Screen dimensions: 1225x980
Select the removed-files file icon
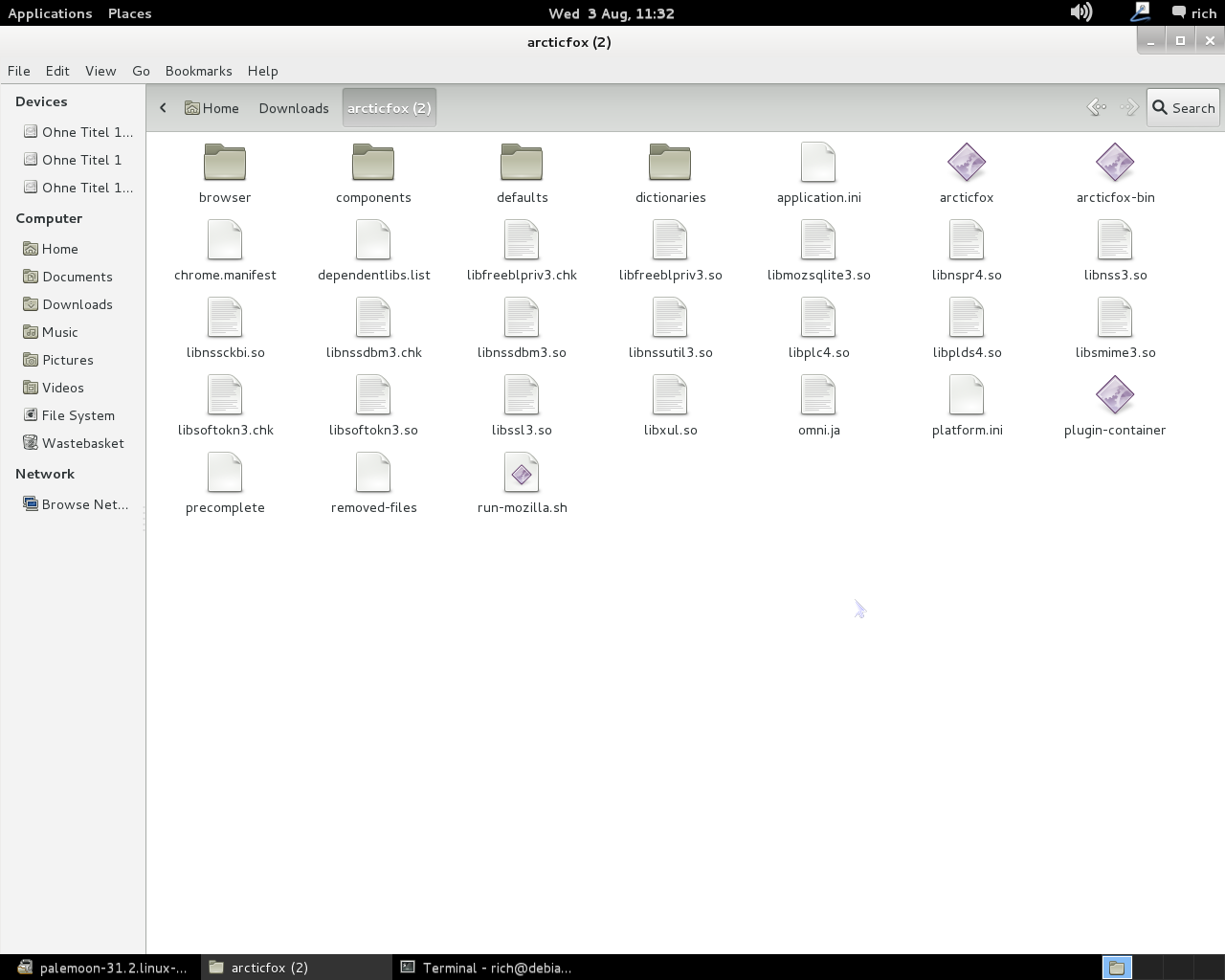[x=373, y=473]
